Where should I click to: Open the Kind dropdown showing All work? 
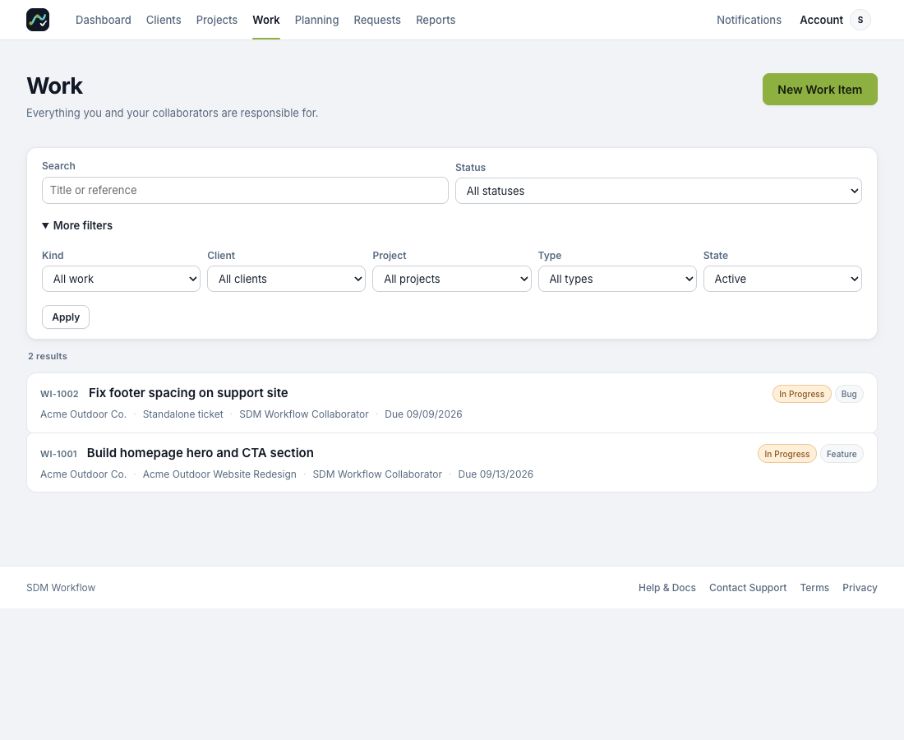click(x=121, y=279)
